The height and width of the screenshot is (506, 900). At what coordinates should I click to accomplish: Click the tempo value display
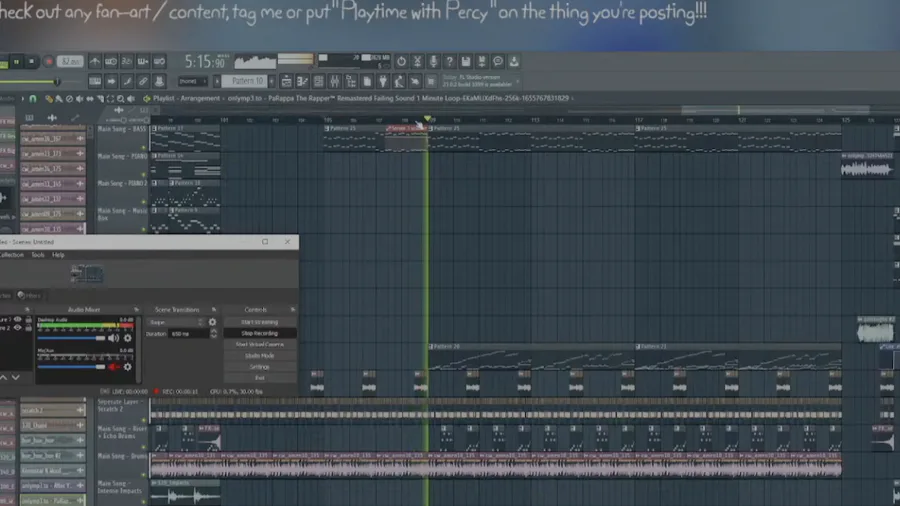pos(70,61)
